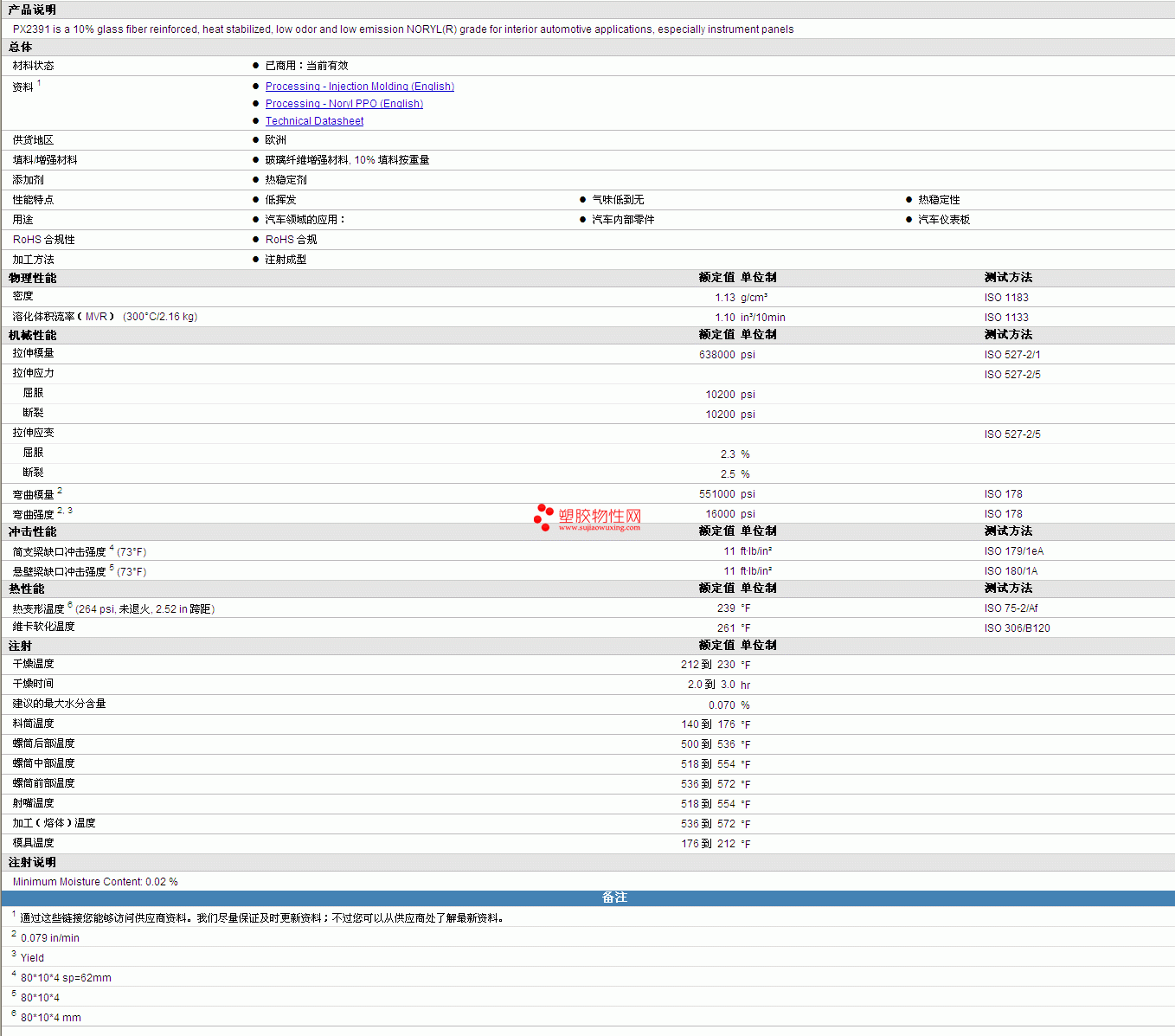Image resolution: width=1175 pixels, height=1036 pixels.
Task: Click the ISO 75-2/Af test method cell
Action: (x=1011, y=608)
